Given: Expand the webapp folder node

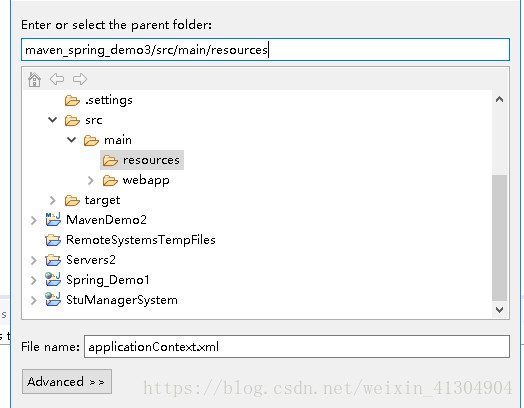Looking at the screenshot, I should point(91,180).
